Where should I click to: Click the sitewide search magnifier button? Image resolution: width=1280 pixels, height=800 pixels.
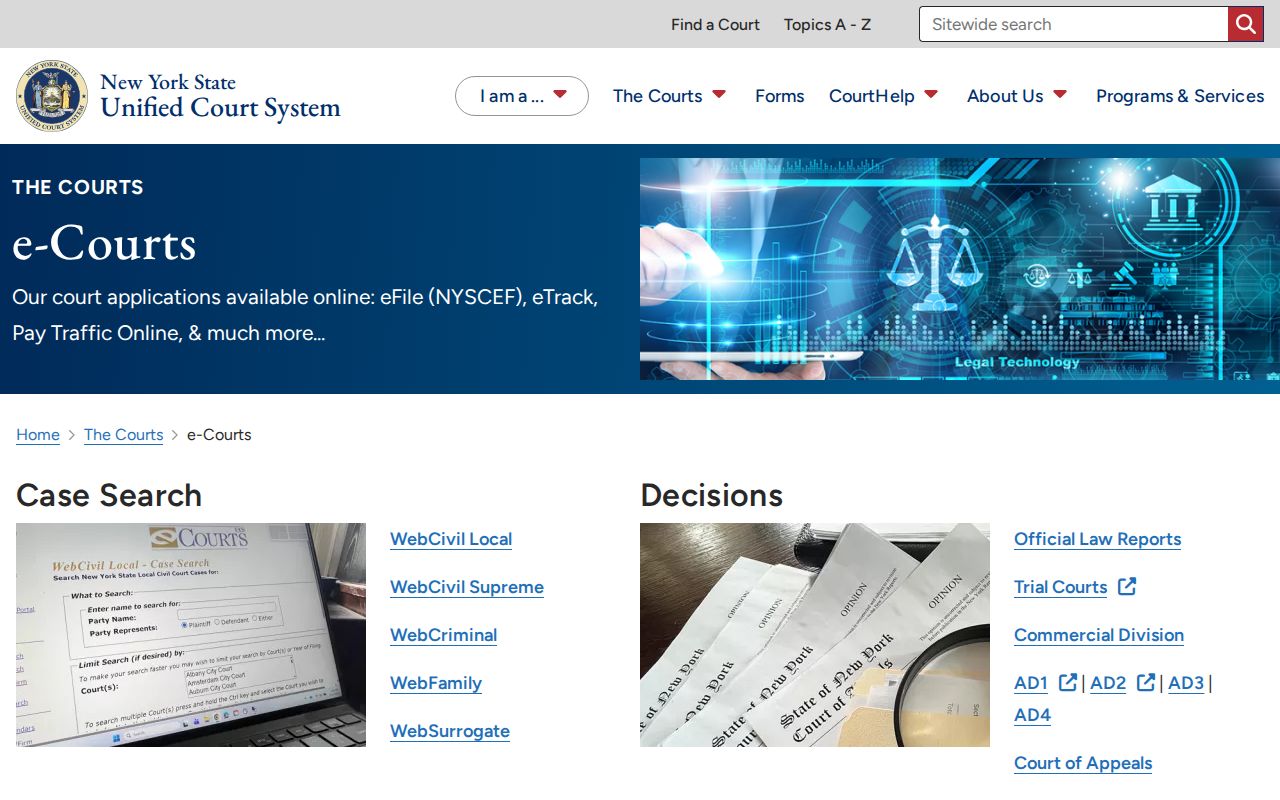pos(1246,24)
